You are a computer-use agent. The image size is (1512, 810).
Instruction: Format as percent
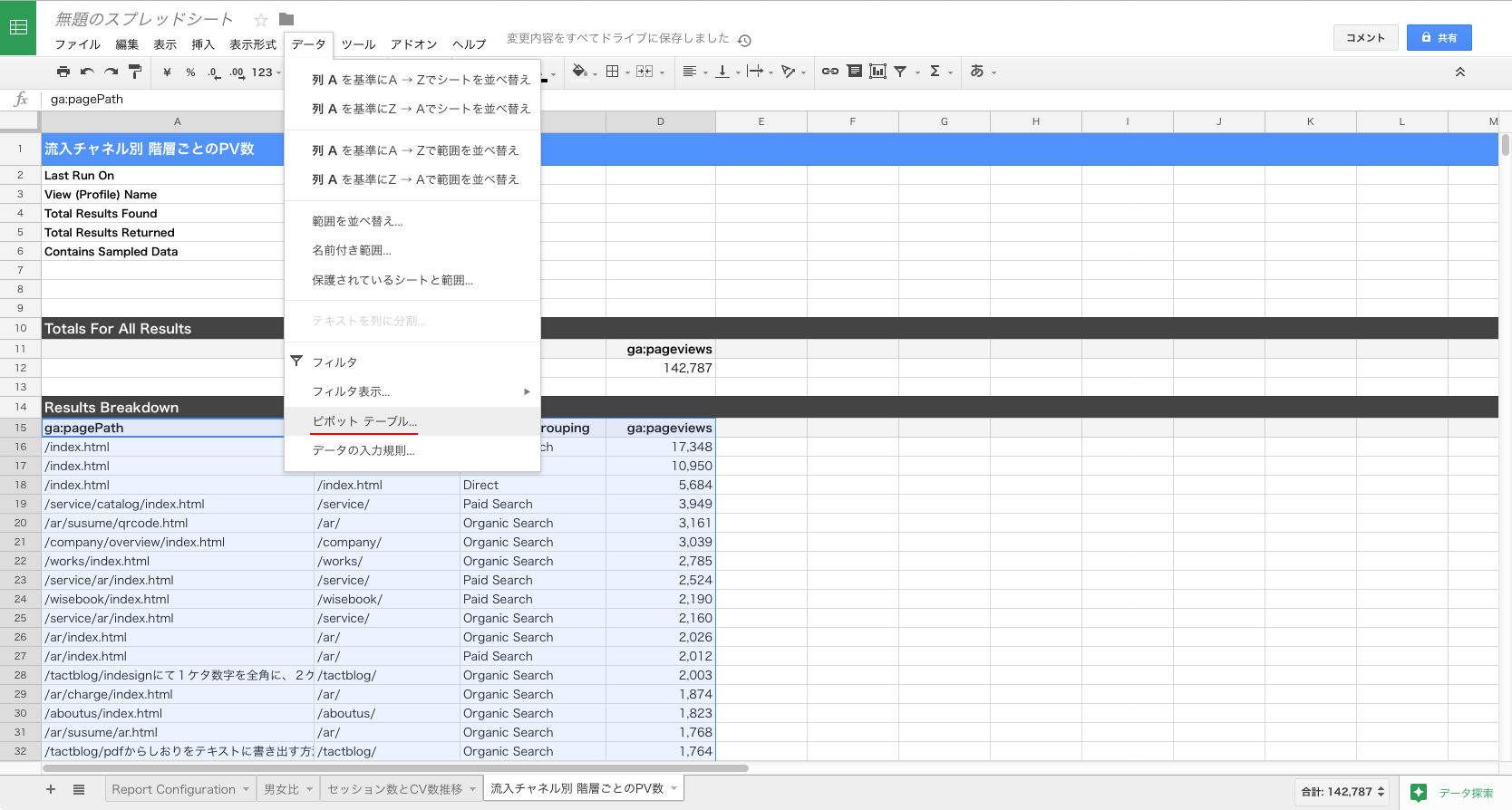pyautogui.click(x=190, y=72)
